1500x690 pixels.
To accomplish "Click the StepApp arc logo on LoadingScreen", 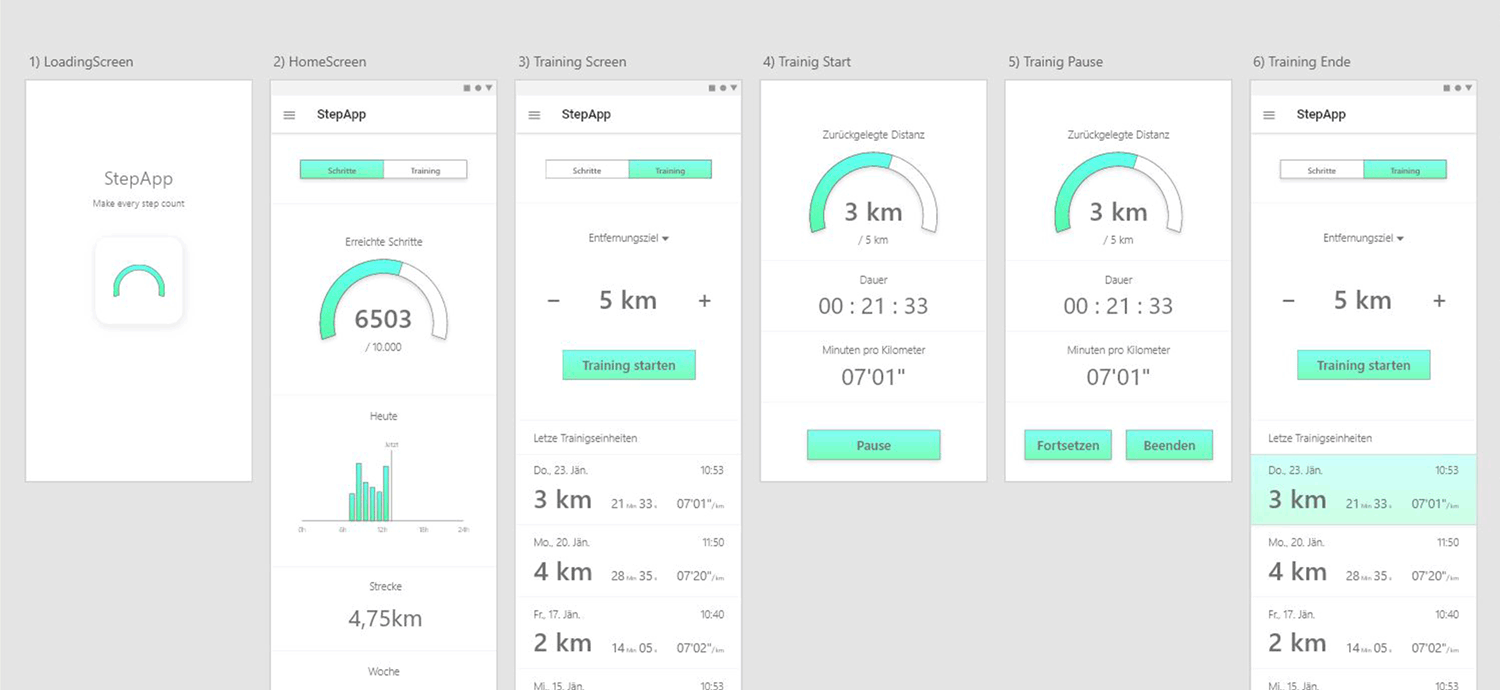I will pyautogui.click(x=139, y=281).
